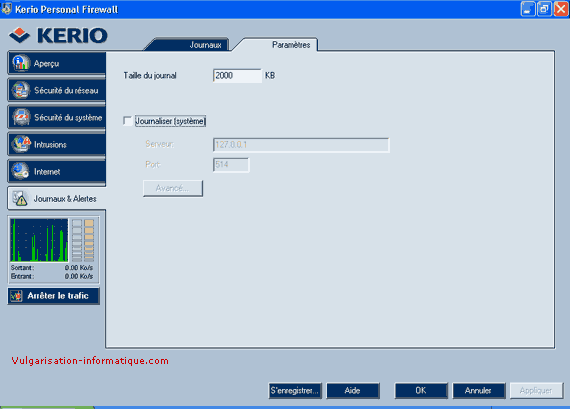Viewport: 570px width, 409px height.
Task: Click the S'enregistrer... button
Action: (x=295, y=390)
